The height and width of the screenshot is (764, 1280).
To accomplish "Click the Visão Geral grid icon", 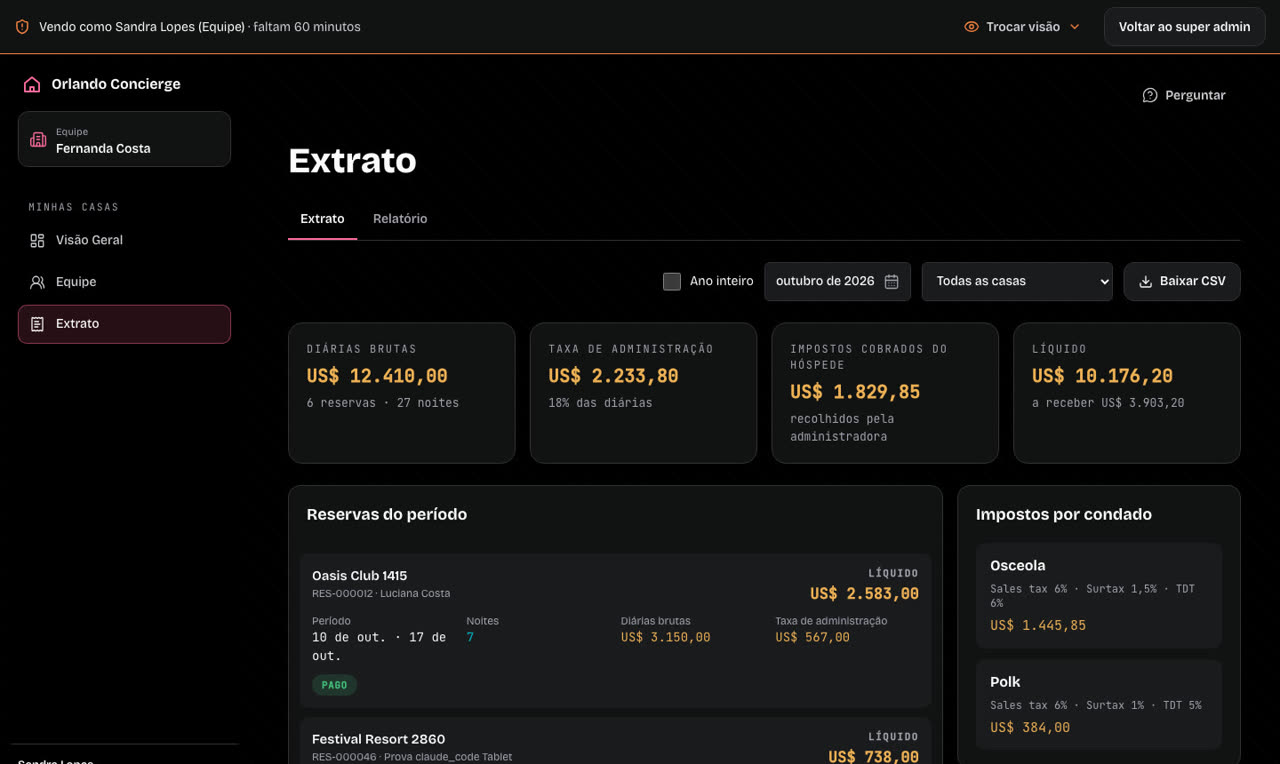I will pyautogui.click(x=37, y=240).
